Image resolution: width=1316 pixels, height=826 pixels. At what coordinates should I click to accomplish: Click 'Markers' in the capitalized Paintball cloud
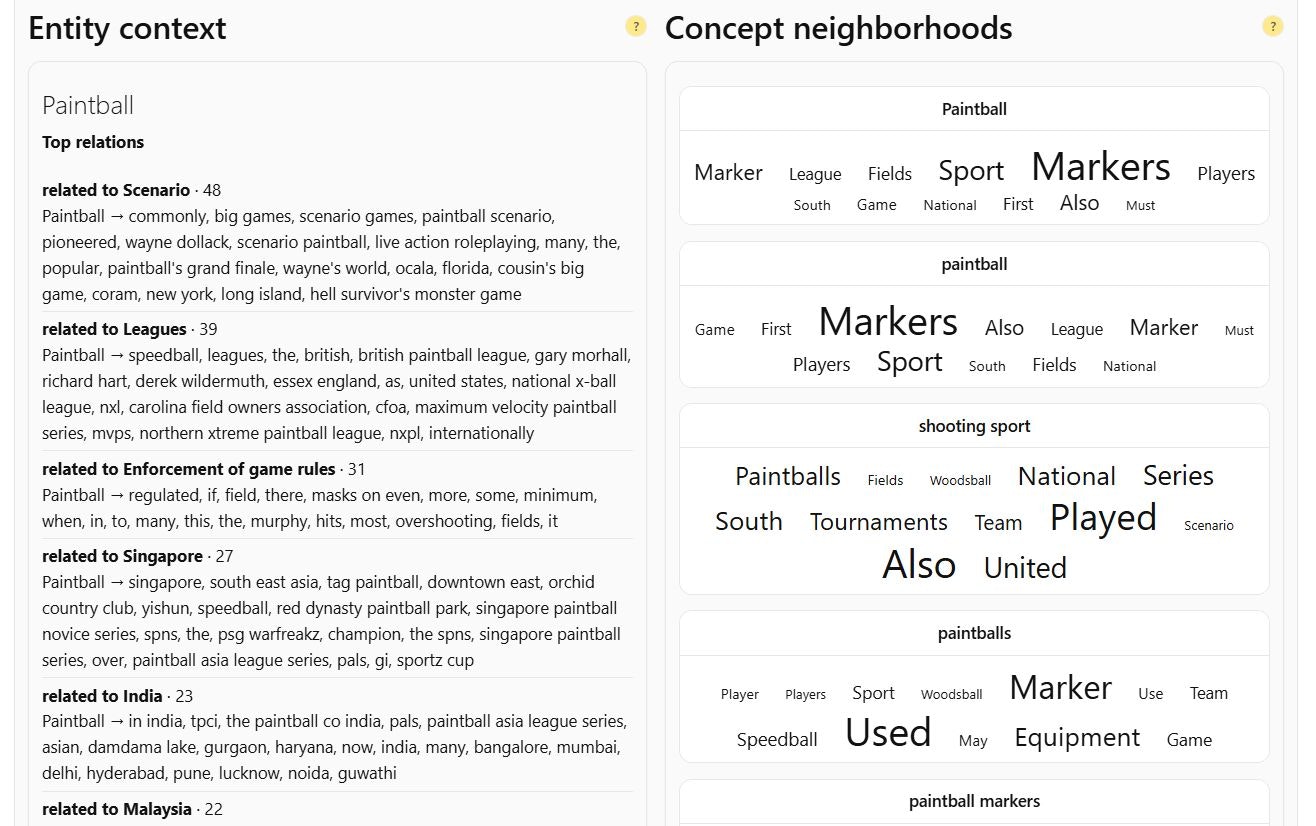[x=1100, y=167]
